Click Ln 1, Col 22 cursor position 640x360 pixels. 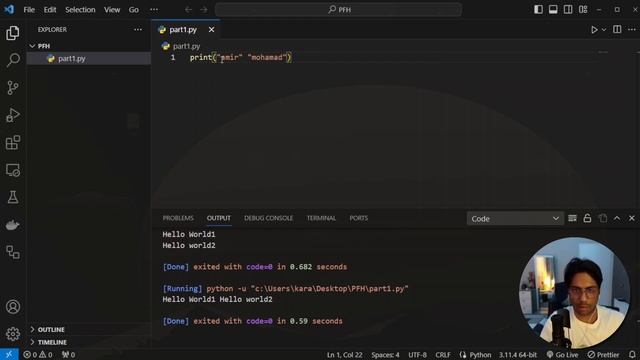click(x=344, y=355)
